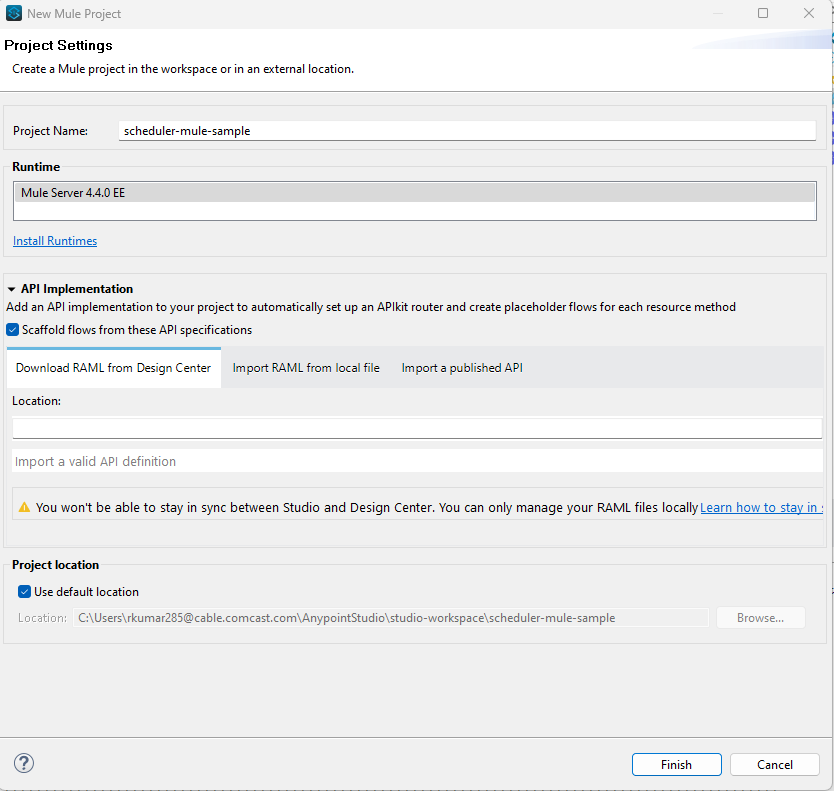The width and height of the screenshot is (834, 791).
Task: Click the Import a valid API definition field
Action: [417, 461]
